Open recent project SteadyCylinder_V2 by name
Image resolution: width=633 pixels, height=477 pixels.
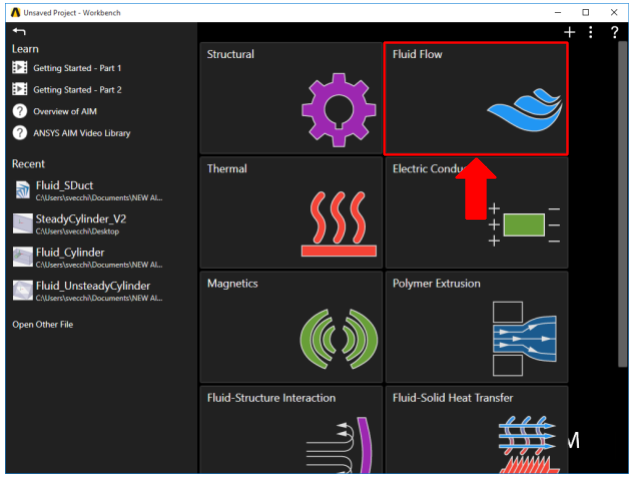81,219
